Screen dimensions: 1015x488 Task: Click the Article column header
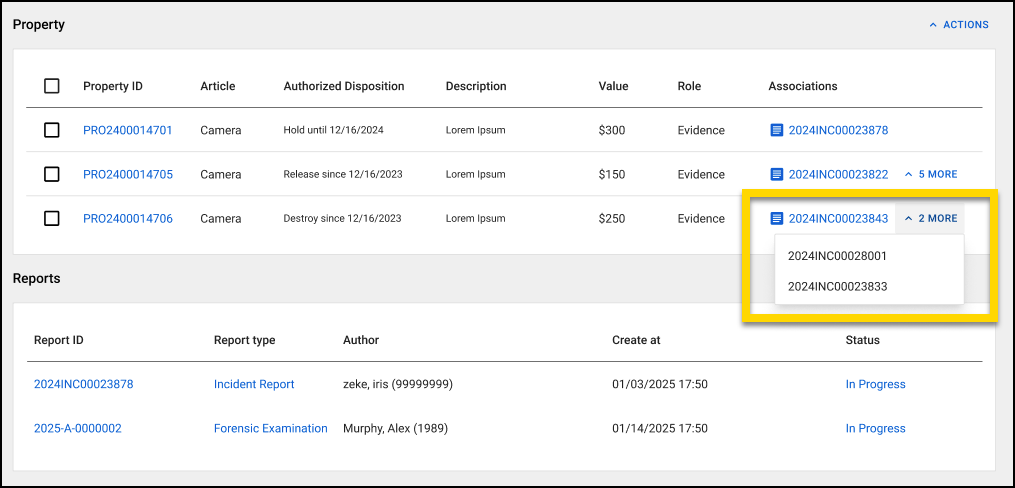point(218,86)
